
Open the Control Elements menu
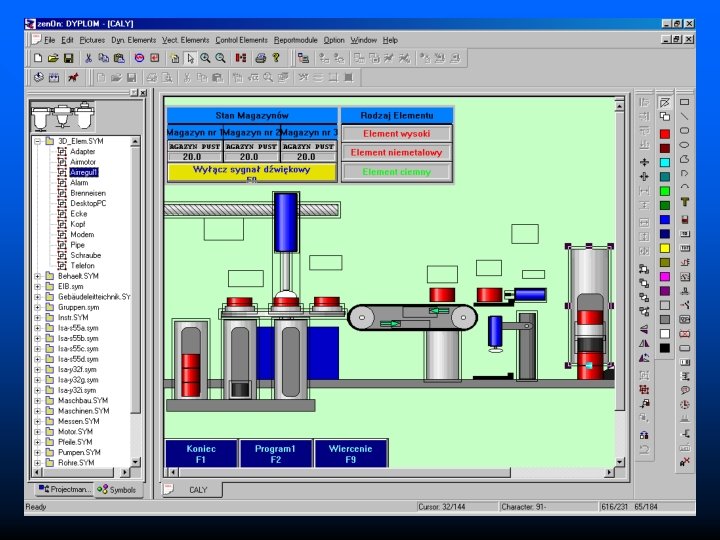pos(241,40)
